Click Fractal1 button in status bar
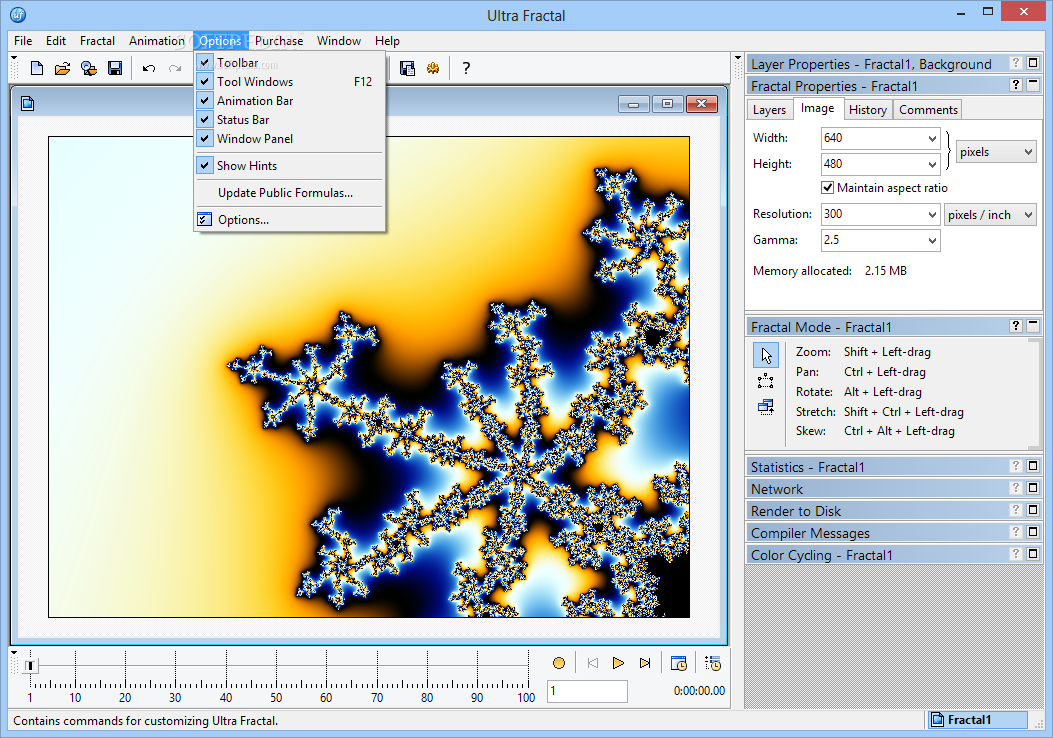This screenshot has height=738, width=1053. (x=977, y=720)
